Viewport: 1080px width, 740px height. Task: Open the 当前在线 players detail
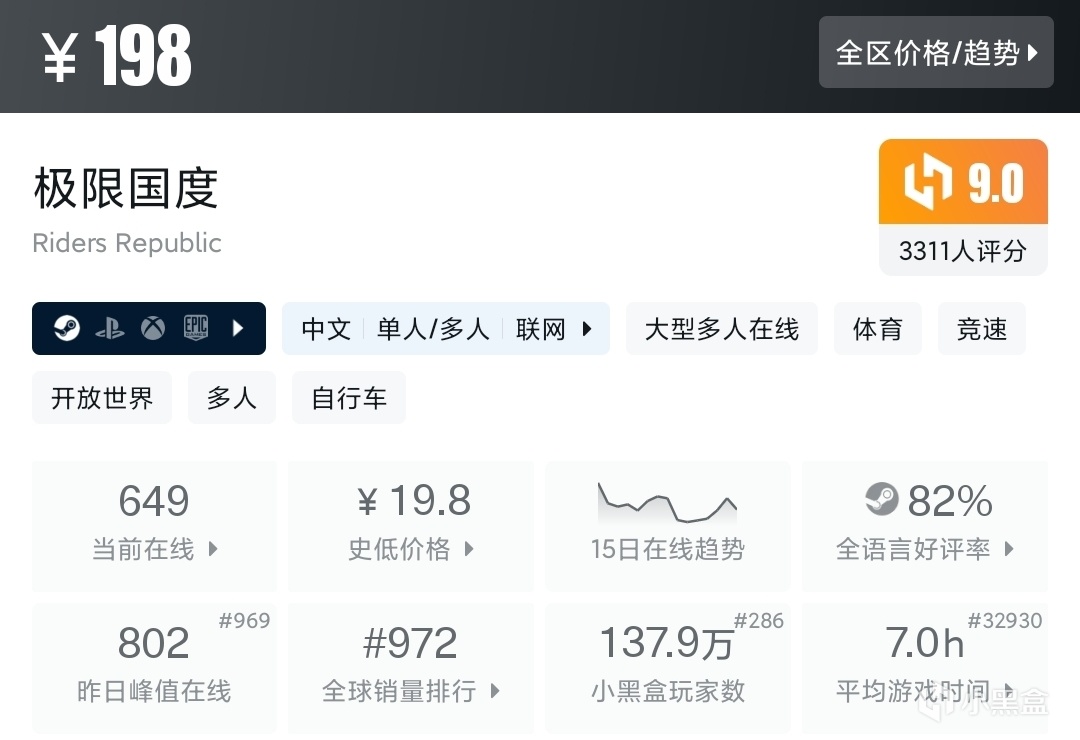(154, 524)
